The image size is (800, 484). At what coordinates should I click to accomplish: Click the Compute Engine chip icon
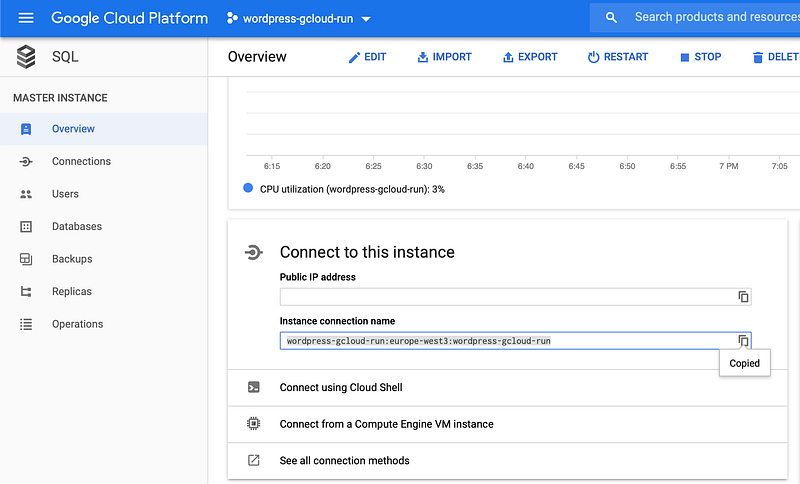pyautogui.click(x=254, y=424)
